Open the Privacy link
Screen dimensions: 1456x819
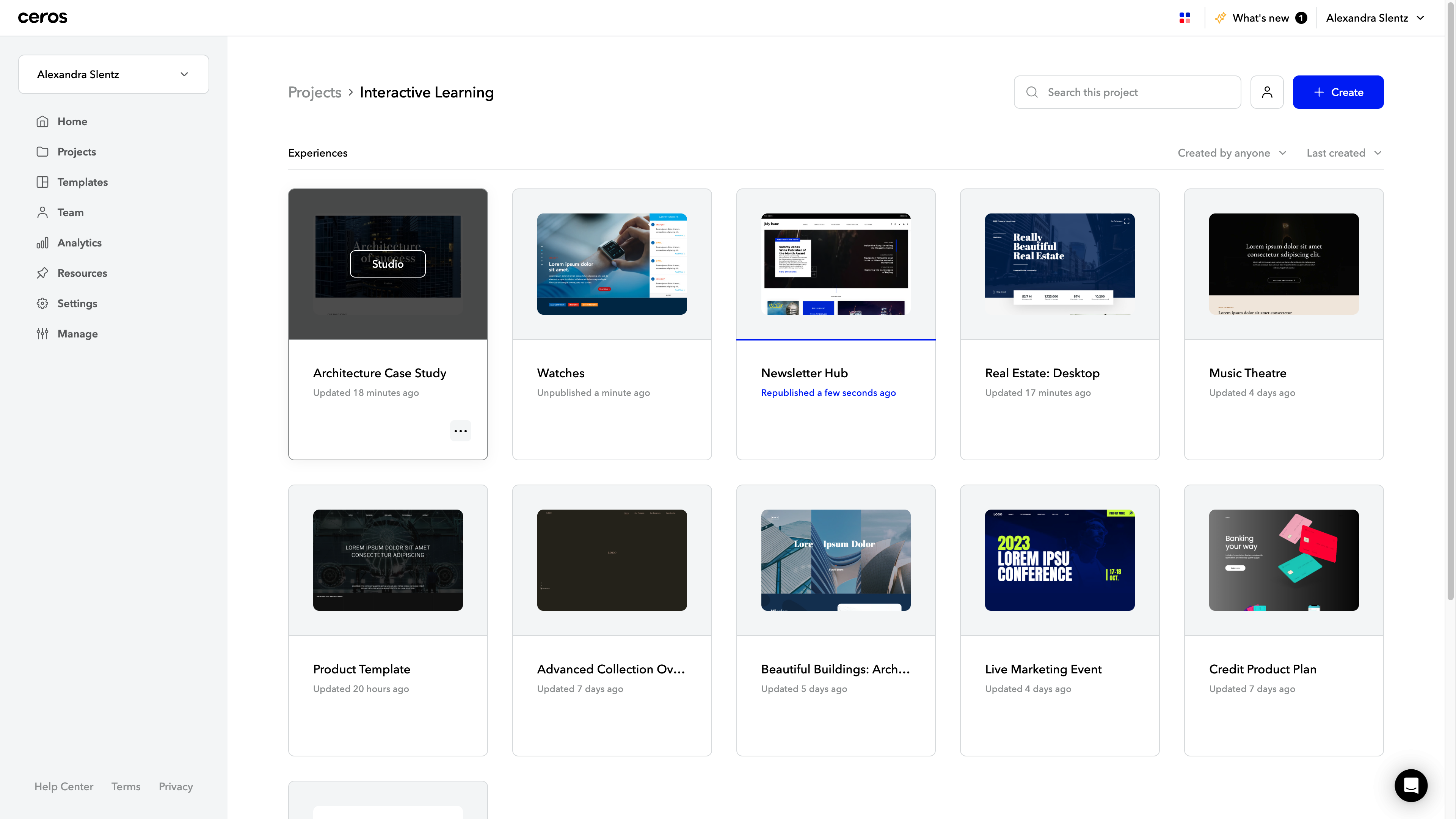(176, 786)
